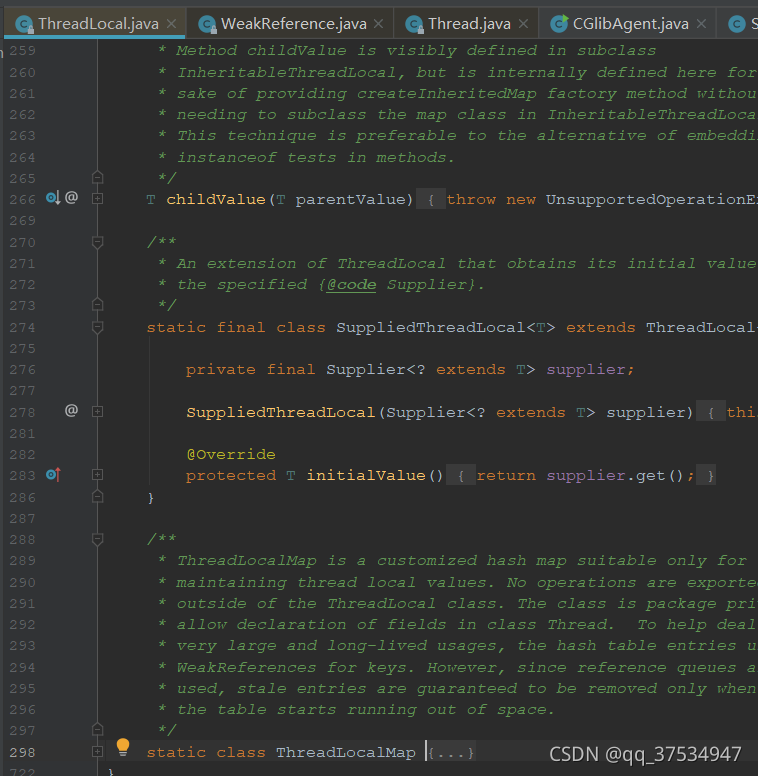Click the @ gutter marker on line 278
Viewport: 758px width, 776px height.
coord(71,410)
